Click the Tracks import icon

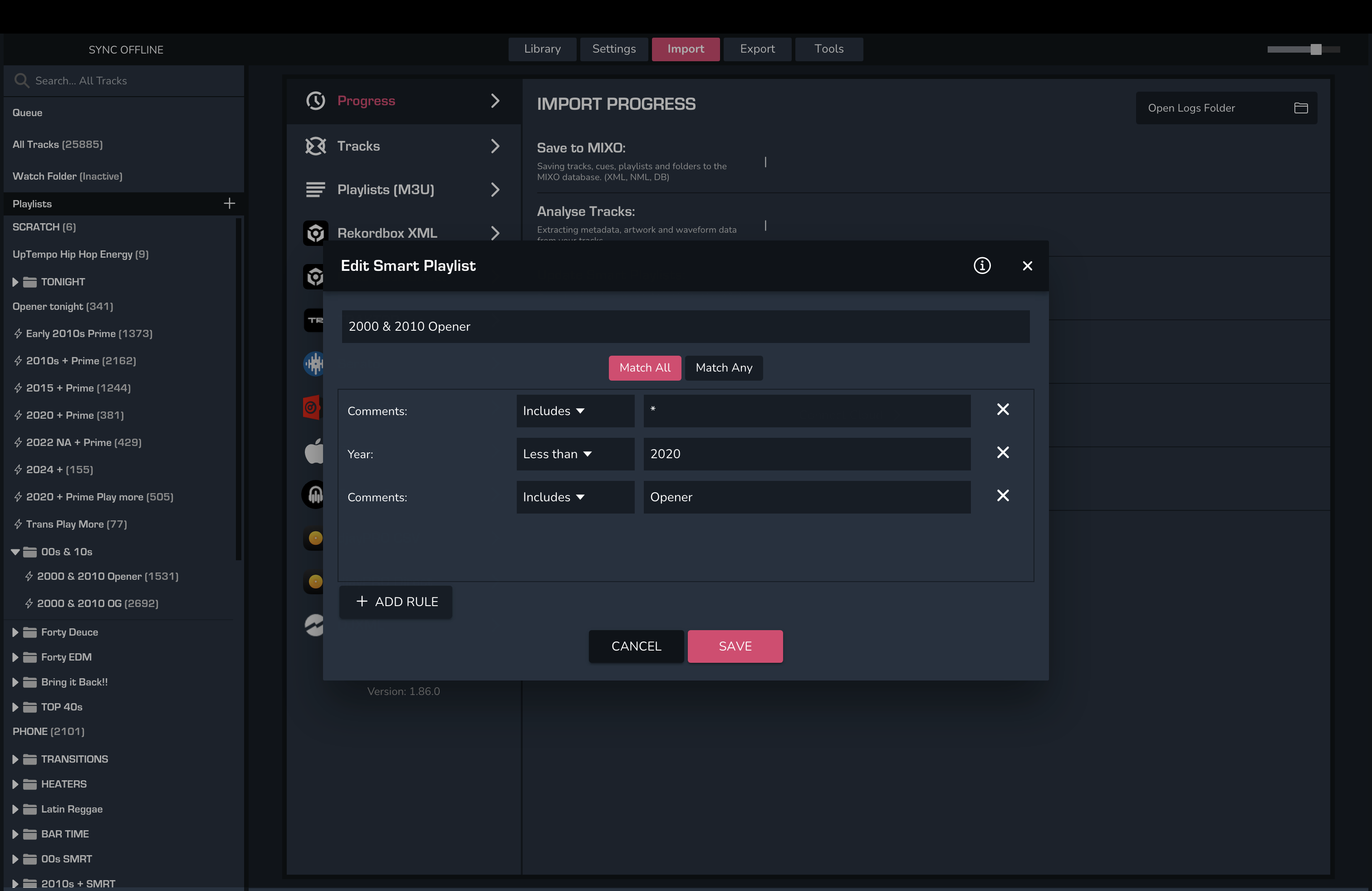coord(315,146)
